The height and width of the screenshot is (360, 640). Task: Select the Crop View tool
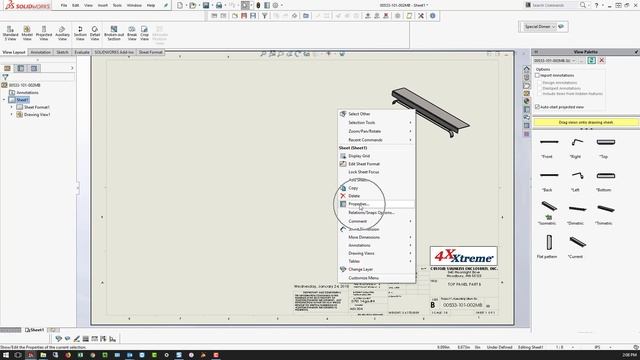point(144,33)
